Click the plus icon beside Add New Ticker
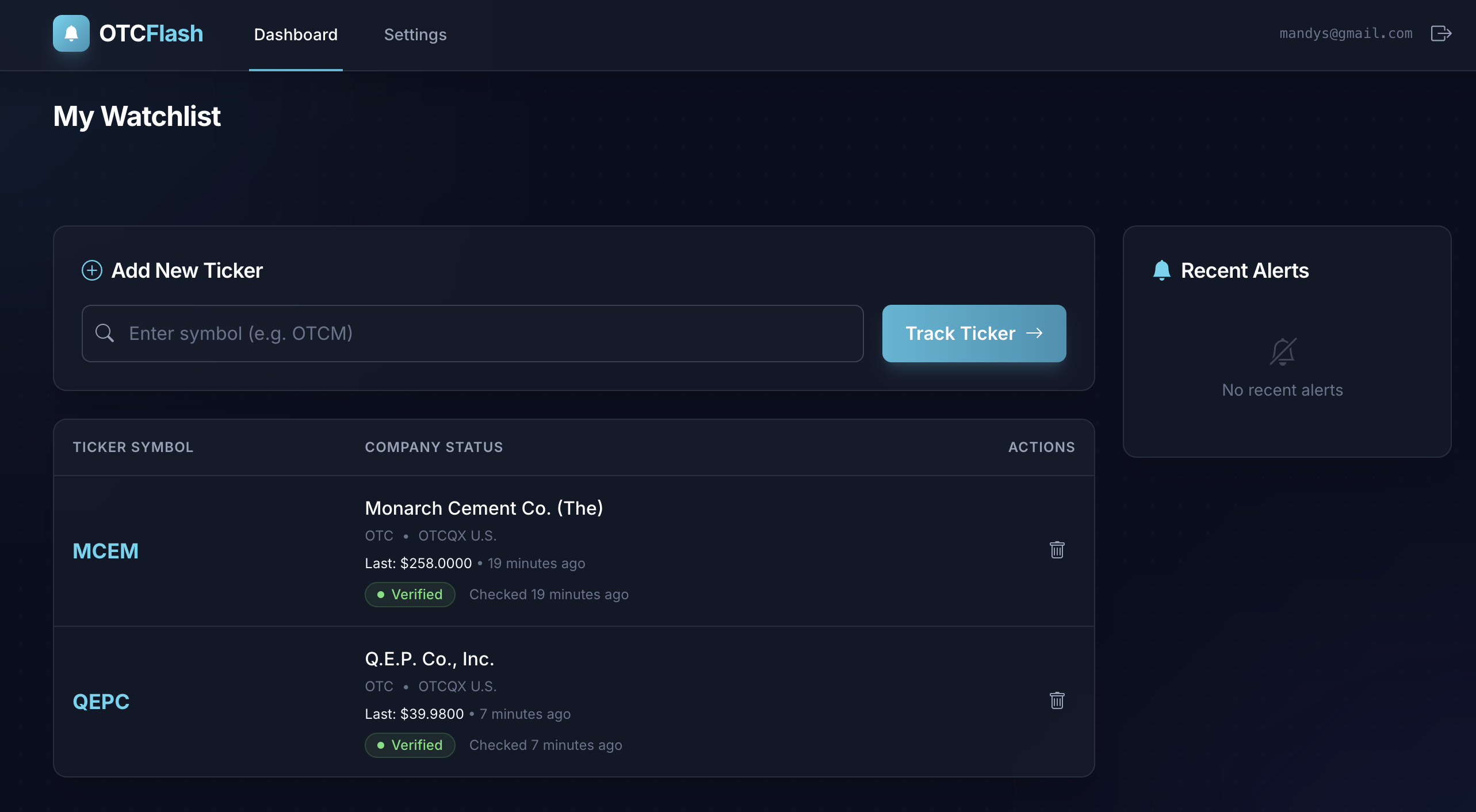The image size is (1476, 812). pyautogui.click(x=92, y=270)
